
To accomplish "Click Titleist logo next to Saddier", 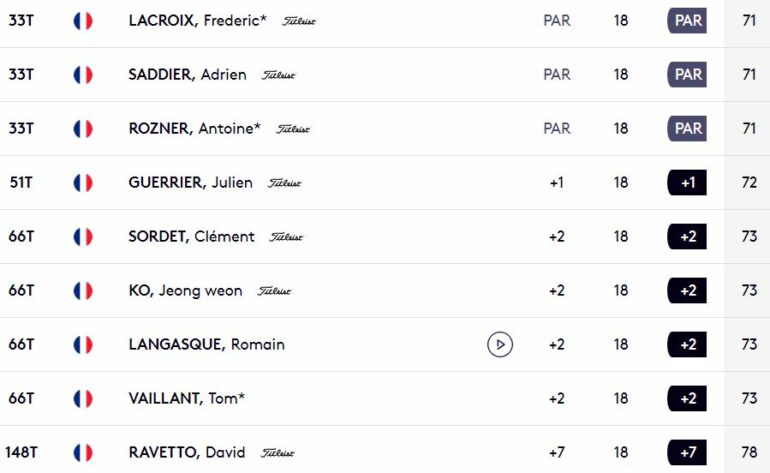I will coord(278,75).
